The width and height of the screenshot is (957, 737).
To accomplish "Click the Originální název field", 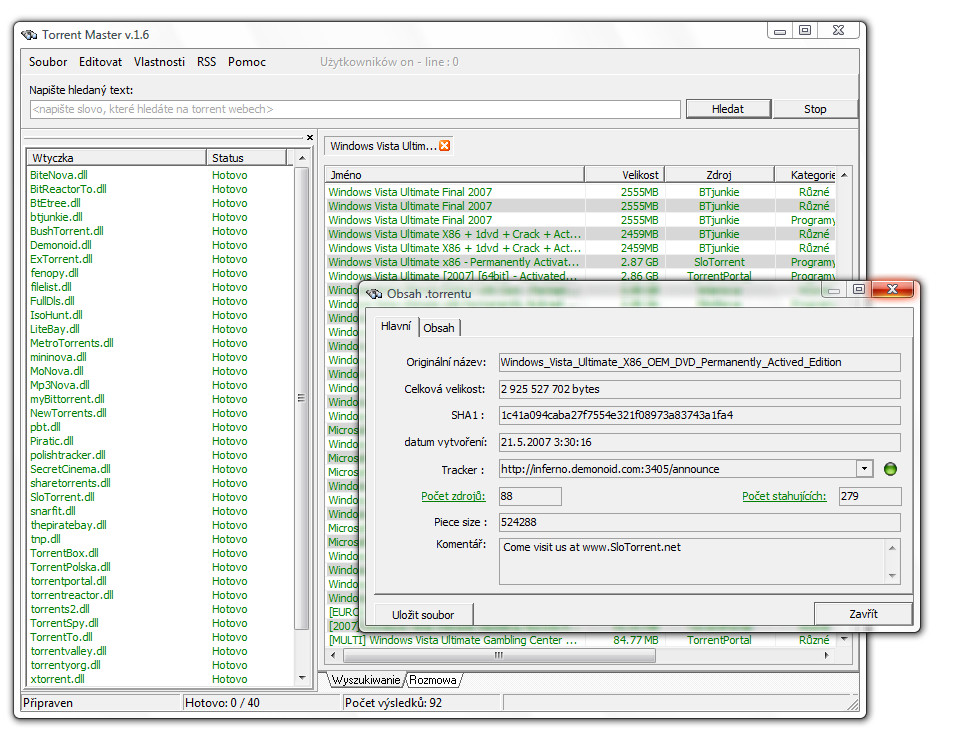I will (699, 362).
